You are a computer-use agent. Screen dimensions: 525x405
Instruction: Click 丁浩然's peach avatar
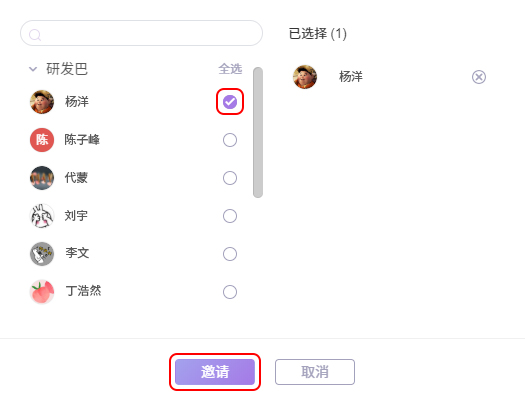tap(42, 292)
